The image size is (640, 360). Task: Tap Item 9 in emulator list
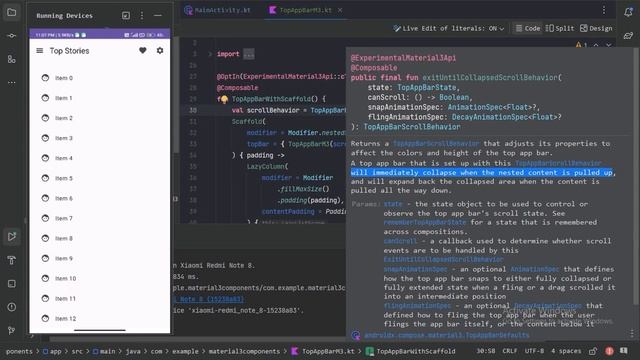click(100, 258)
